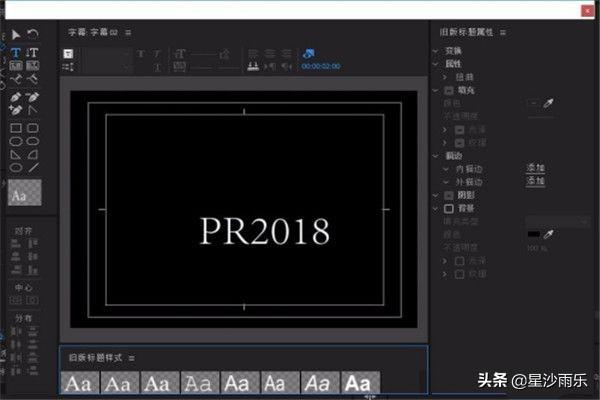Open the font family dropdown
600x400 pixels.
click(107, 54)
